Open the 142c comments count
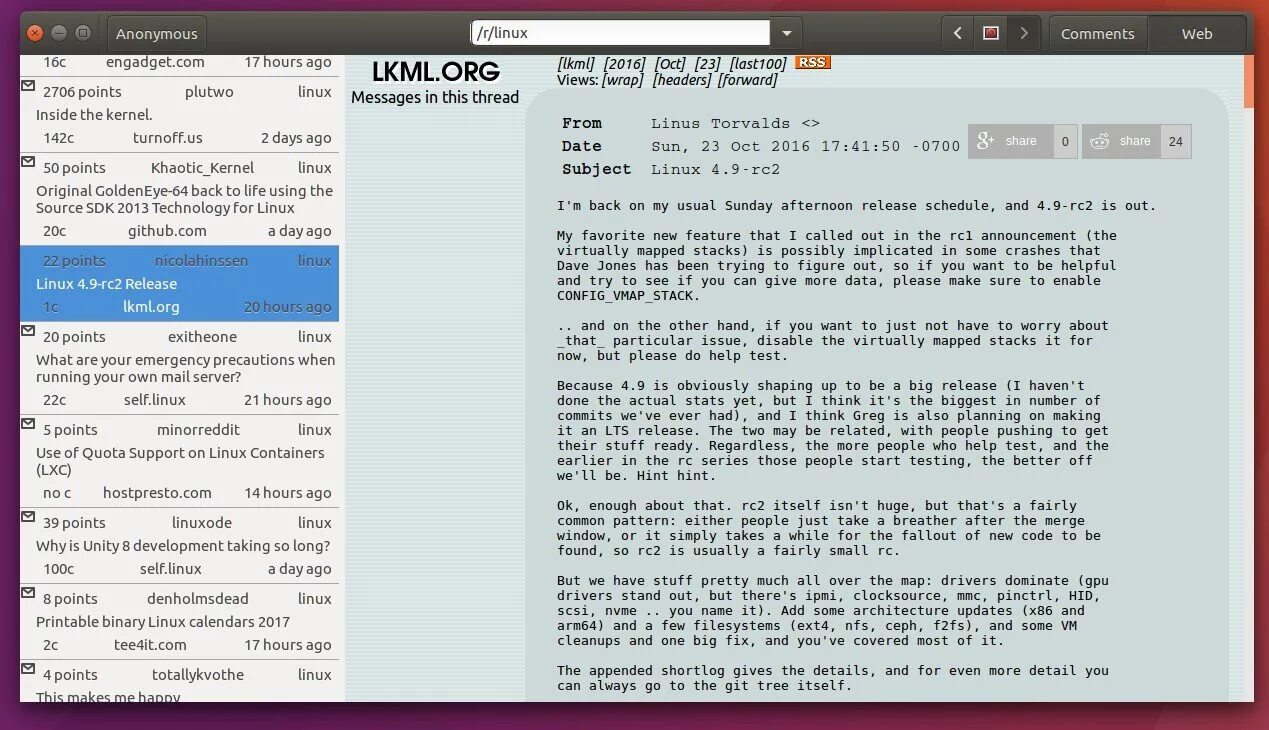The image size is (1269, 730). [x=59, y=138]
